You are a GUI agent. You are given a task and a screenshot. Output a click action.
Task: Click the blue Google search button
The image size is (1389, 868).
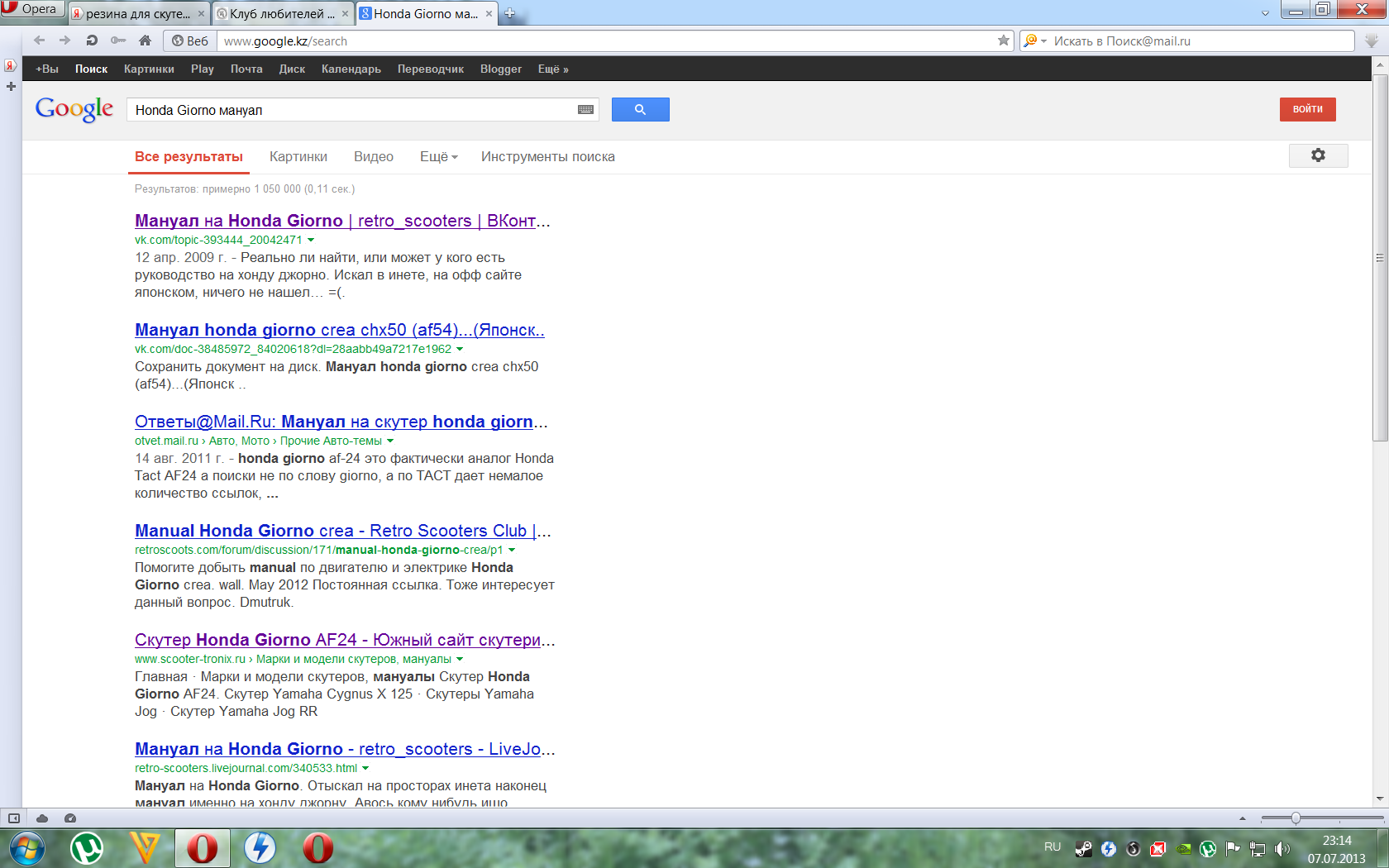pos(640,109)
